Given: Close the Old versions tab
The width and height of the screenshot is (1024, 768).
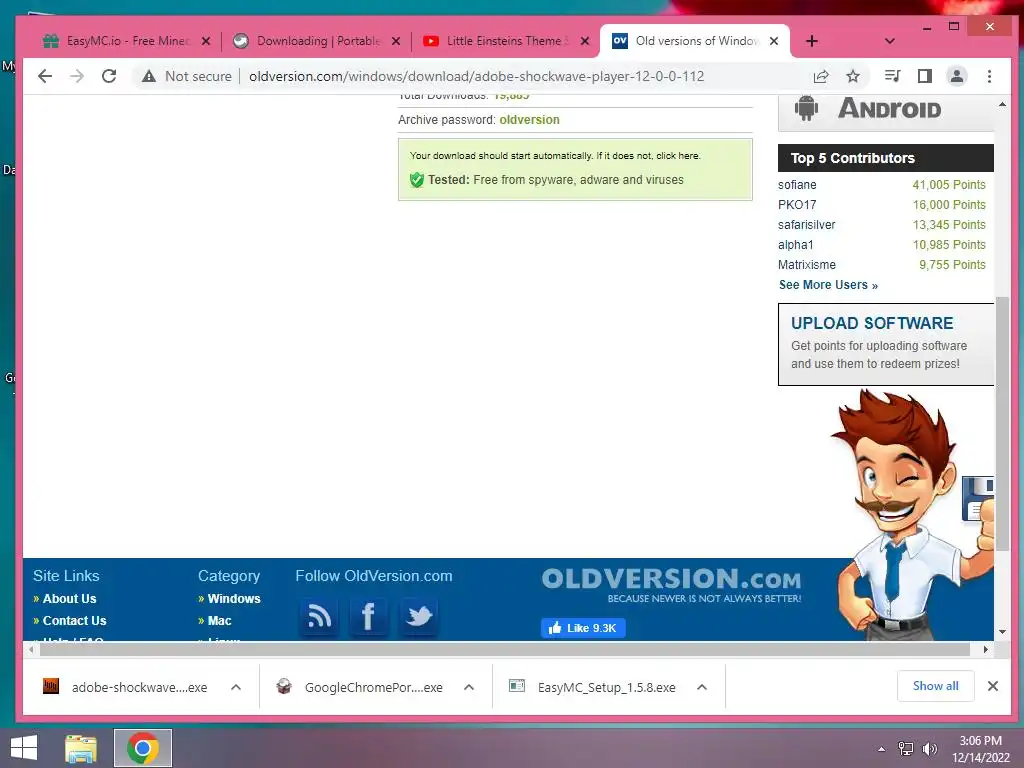Looking at the screenshot, I should point(774,41).
